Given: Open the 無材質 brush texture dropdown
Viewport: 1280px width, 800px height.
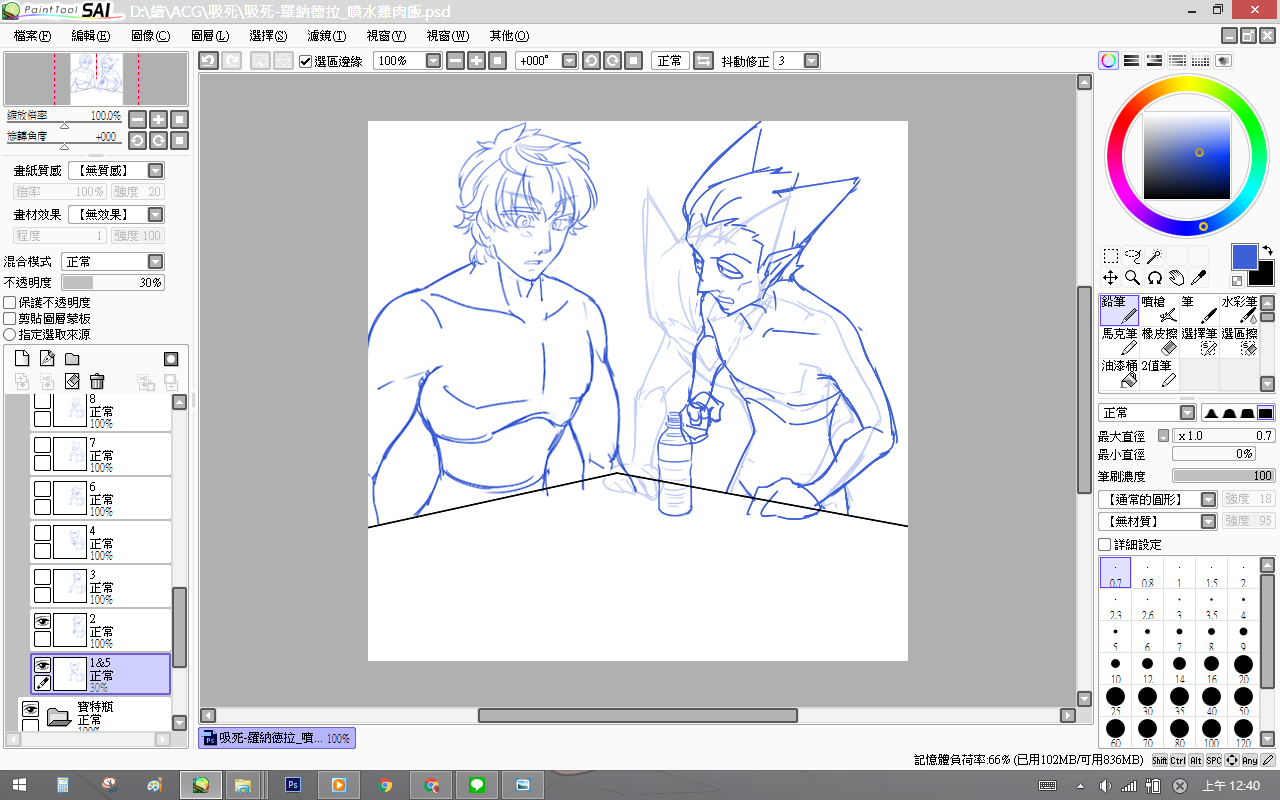Looking at the screenshot, I should tap(1208, 521).
